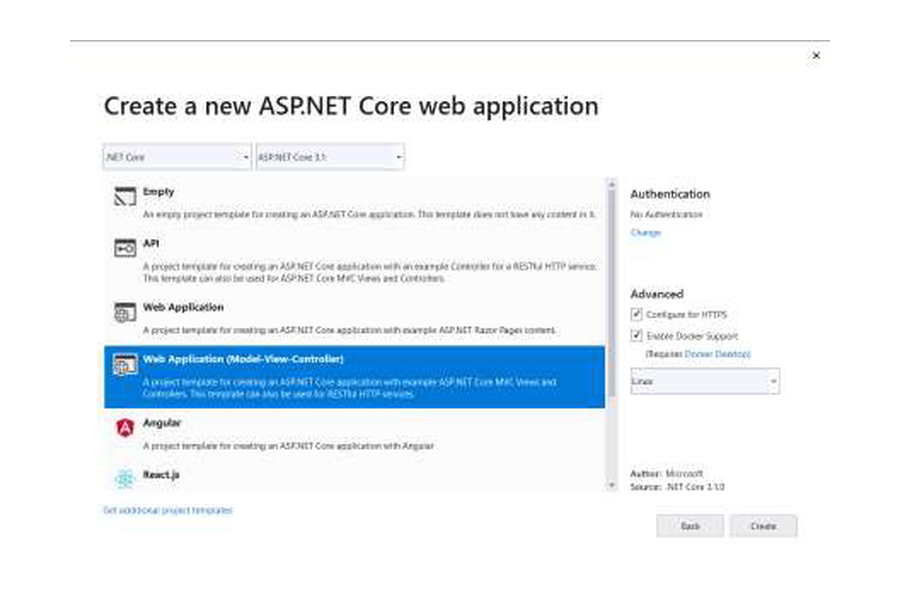
Task: Click the Author: Microsoft text
Action: pos(666,473)
